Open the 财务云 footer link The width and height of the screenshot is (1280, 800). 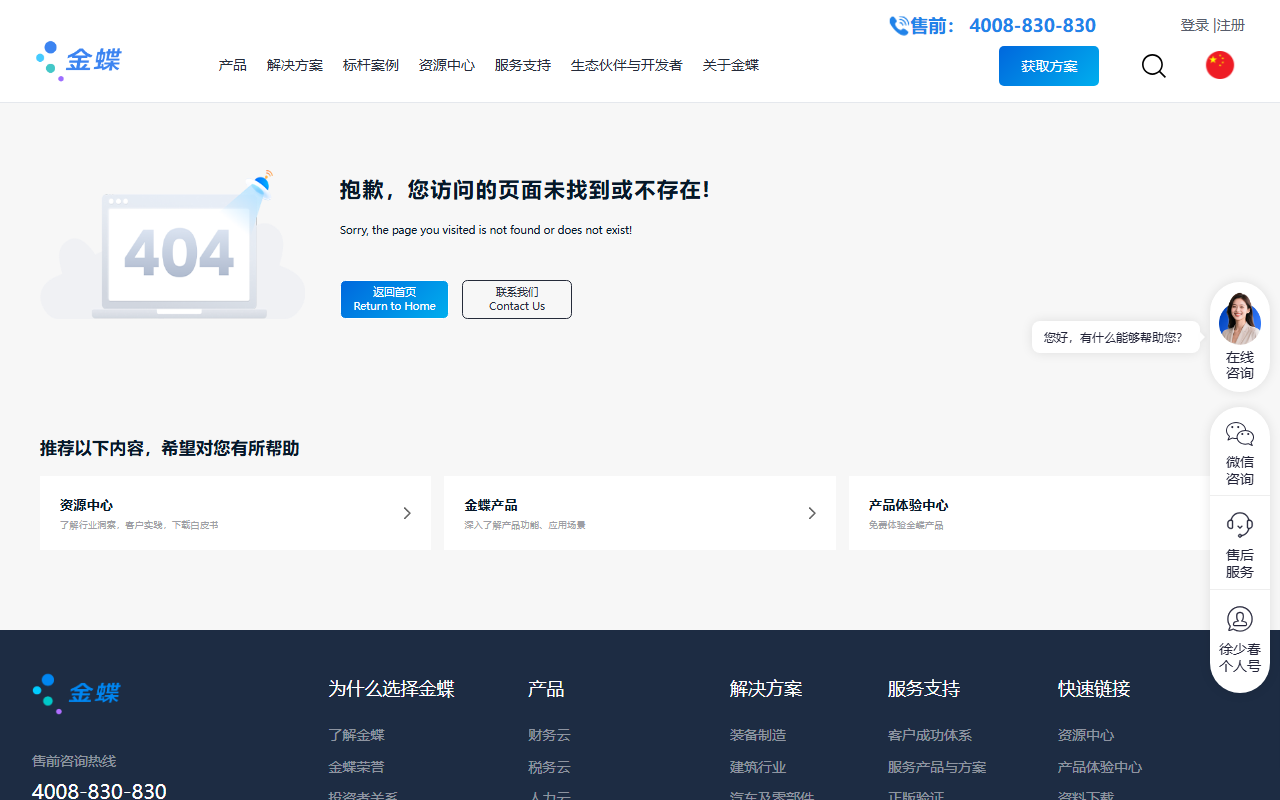point(549,735)
